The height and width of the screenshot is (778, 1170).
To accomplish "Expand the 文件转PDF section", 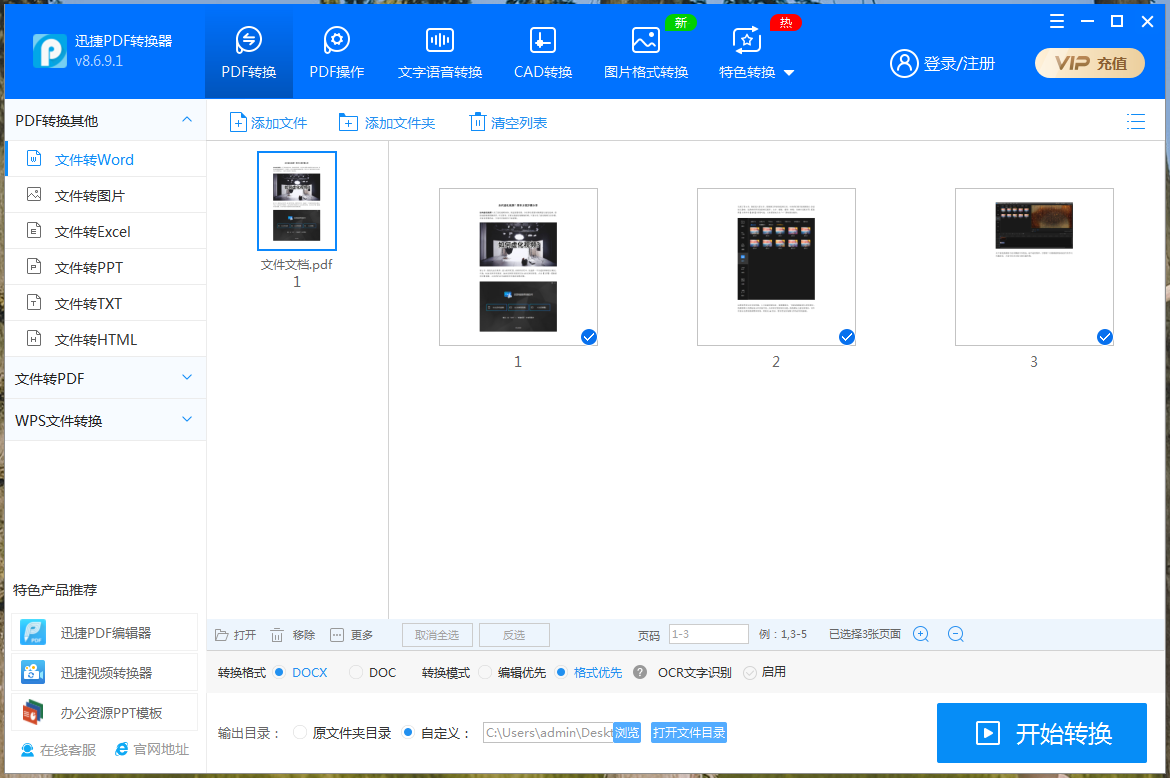I will pyautogui.click(x=105, y=378).
